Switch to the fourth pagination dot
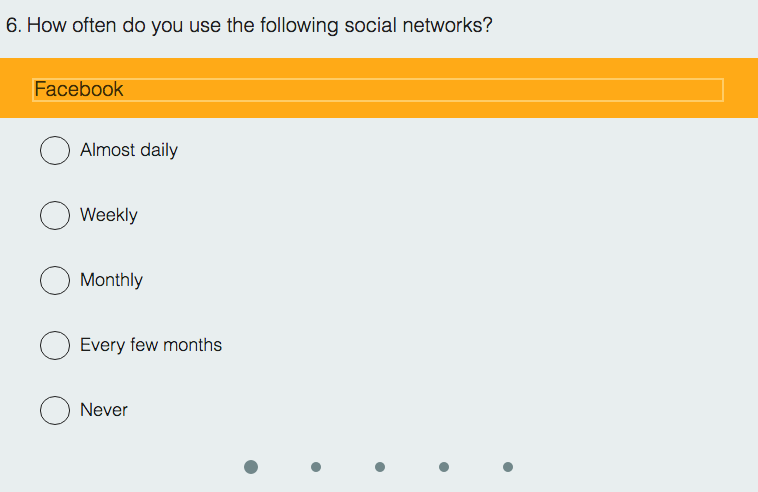 pos(444,467)
